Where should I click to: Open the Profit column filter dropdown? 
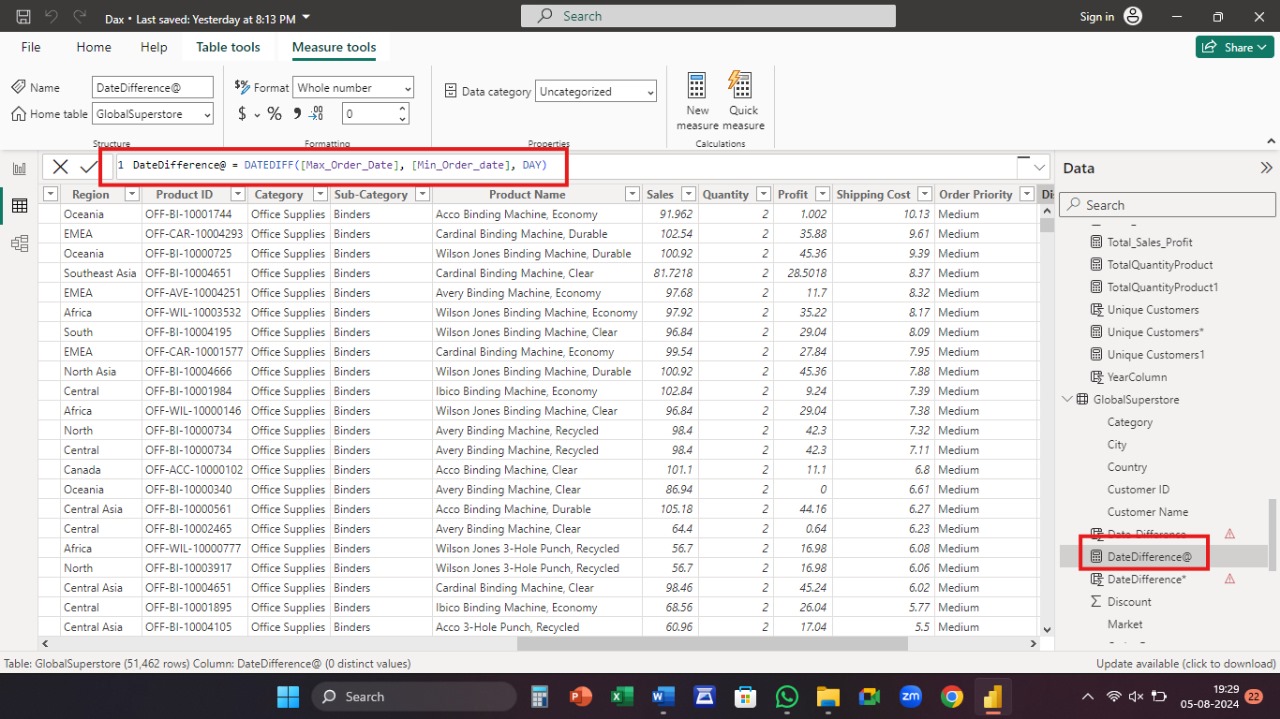(x=822, y=194)
